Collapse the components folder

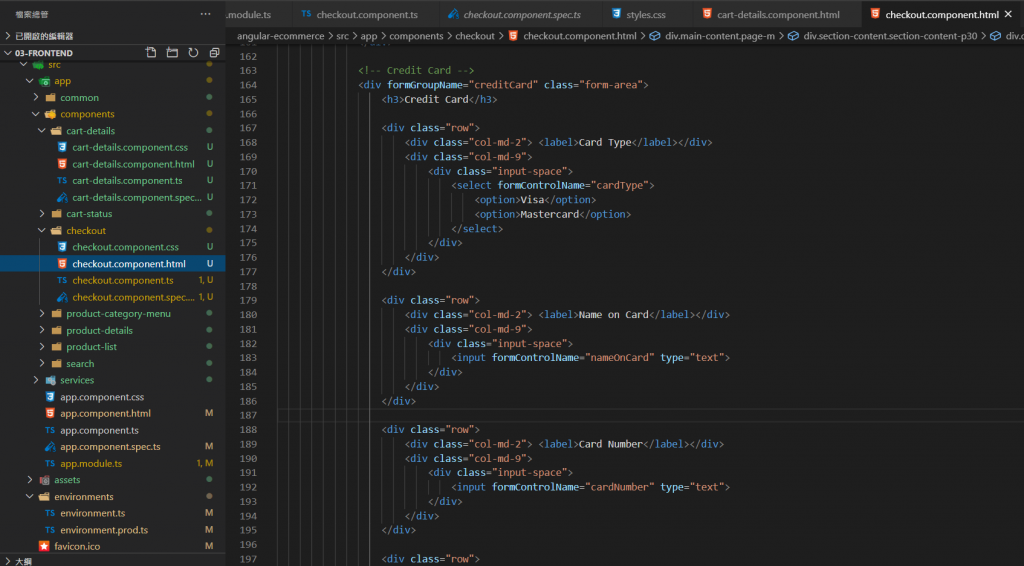(36, 114)
